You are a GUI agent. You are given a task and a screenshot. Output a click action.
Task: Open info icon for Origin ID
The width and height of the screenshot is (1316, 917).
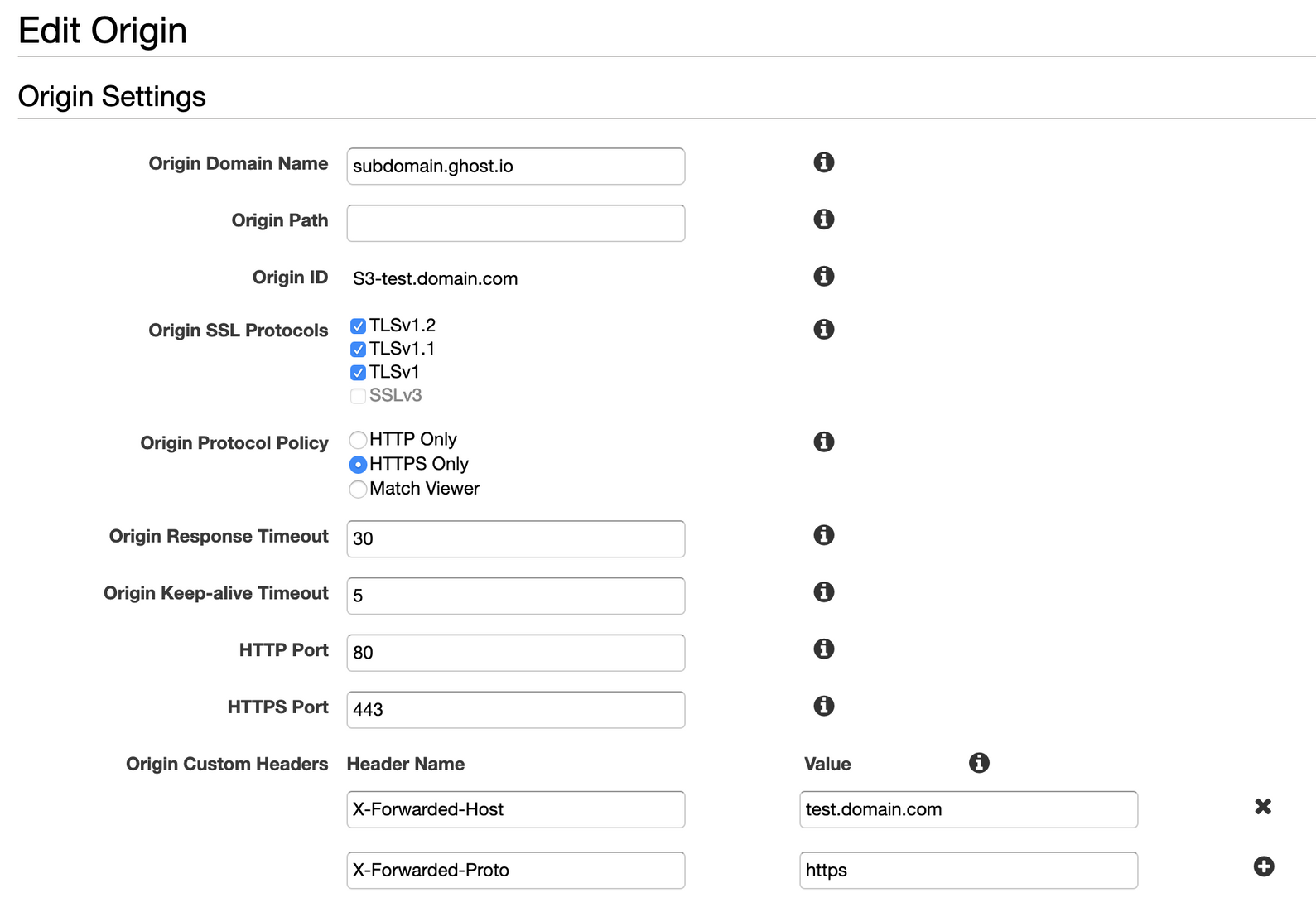click(x=823, y=276)
